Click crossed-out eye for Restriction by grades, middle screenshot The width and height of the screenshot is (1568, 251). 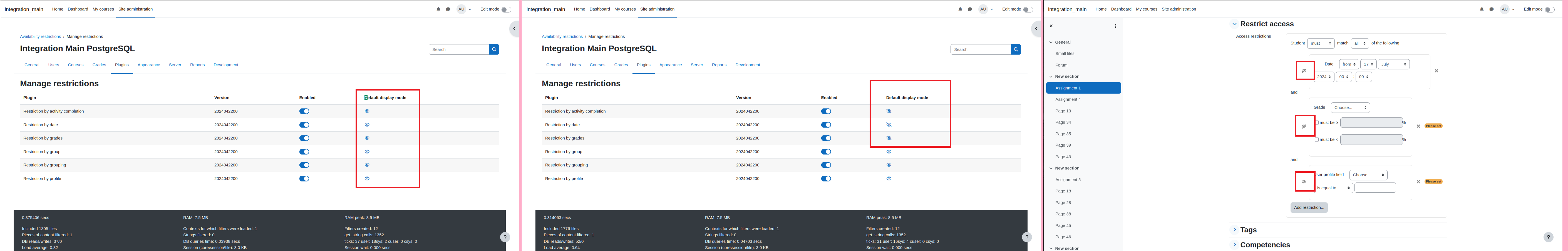click(x=889, y=138)
